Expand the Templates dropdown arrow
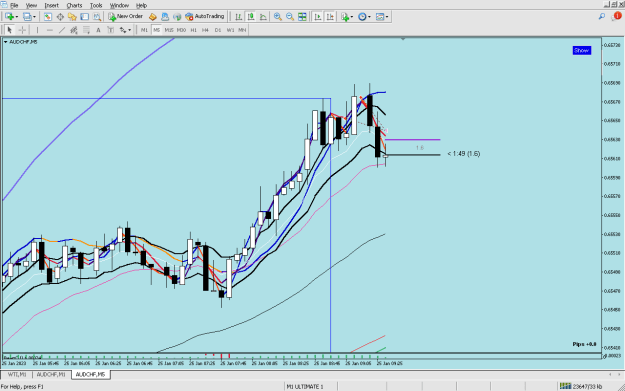Screen dimensions: 625x391 (387, 17)
